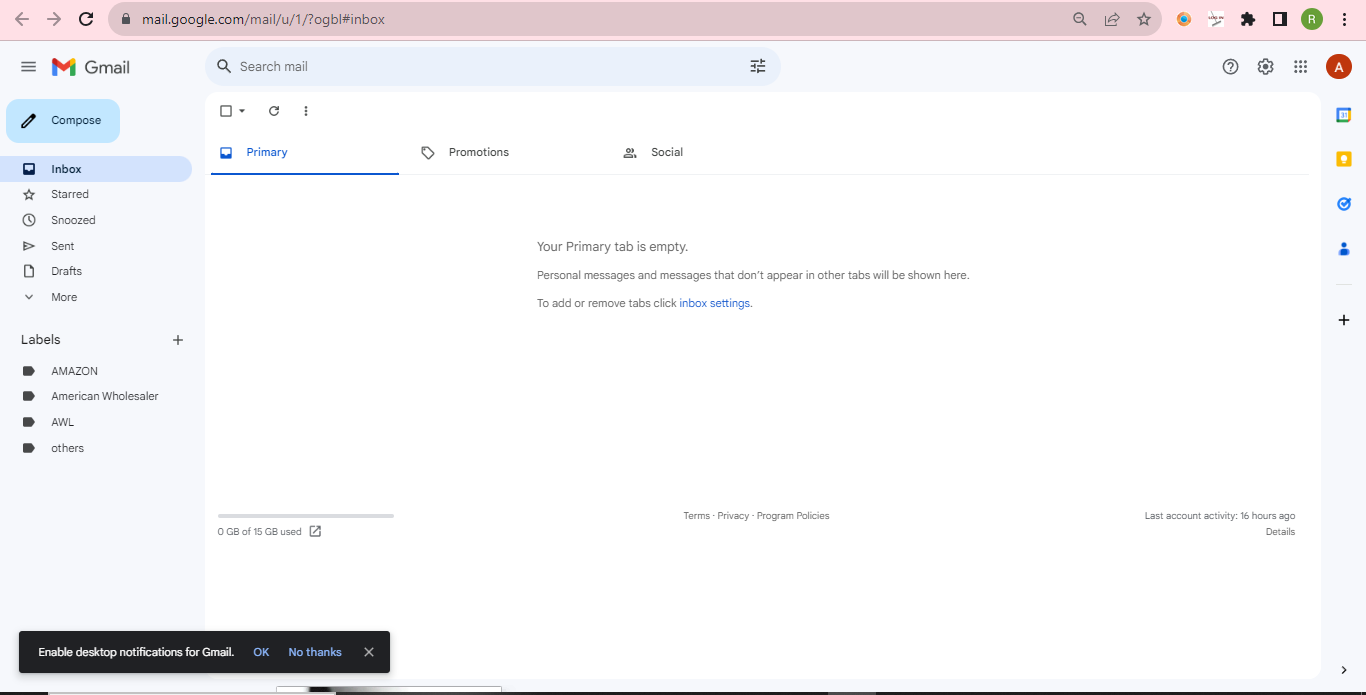This screenshot has width=1366, height=695.
Task: Switch to the Social tab
Action: (x=708, y=153)
